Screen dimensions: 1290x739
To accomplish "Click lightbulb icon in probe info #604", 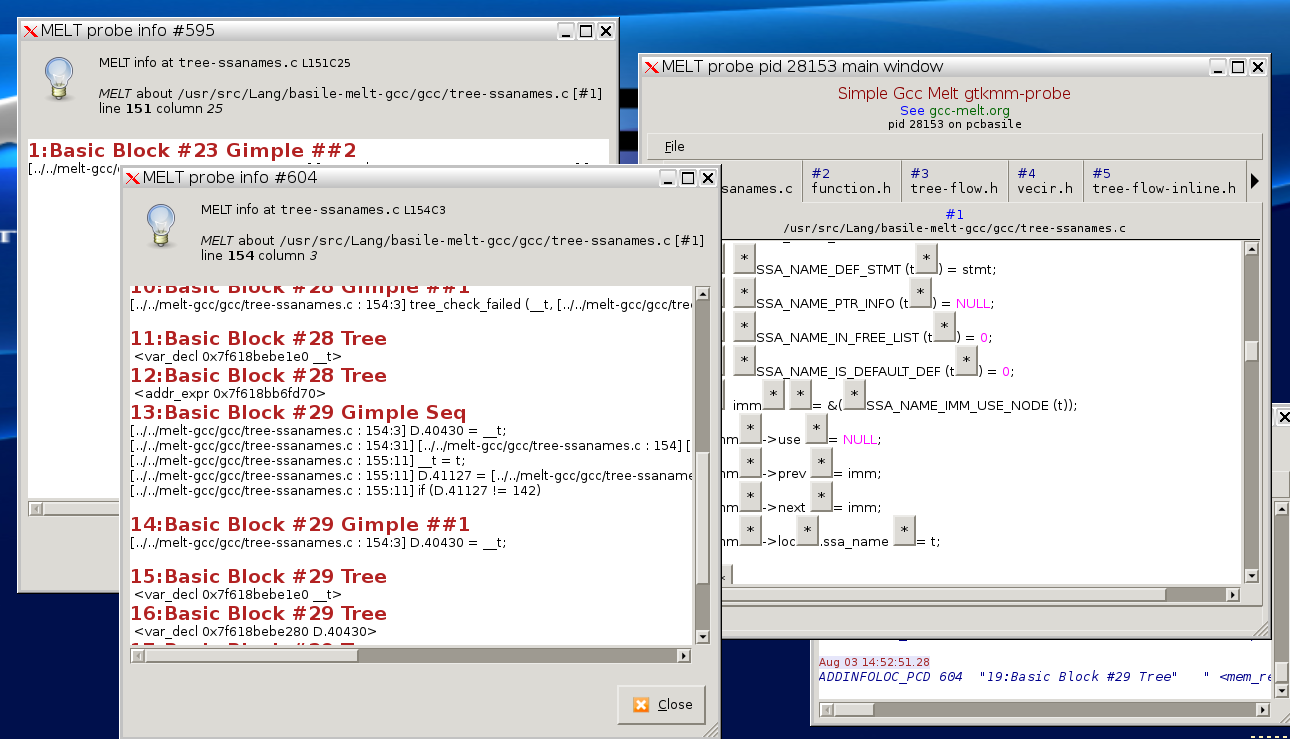I will pos(161,226).
